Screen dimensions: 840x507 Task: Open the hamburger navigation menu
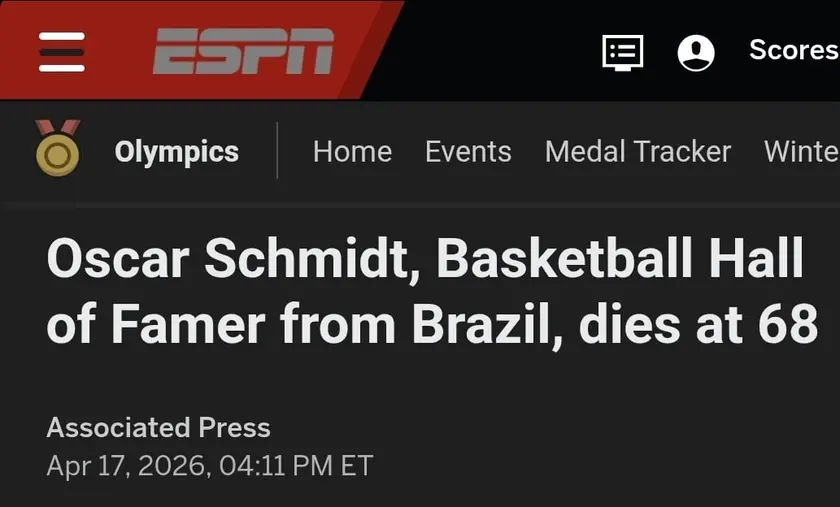[62, 51]
